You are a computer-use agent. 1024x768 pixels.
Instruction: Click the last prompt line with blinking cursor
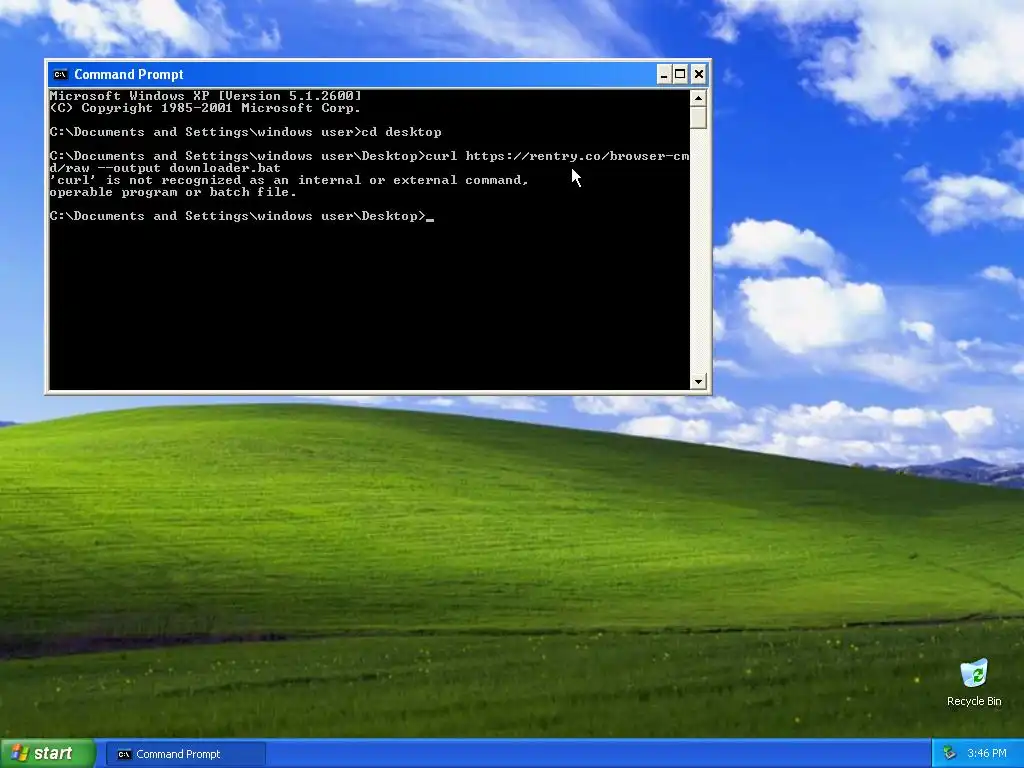pos(242,216)
